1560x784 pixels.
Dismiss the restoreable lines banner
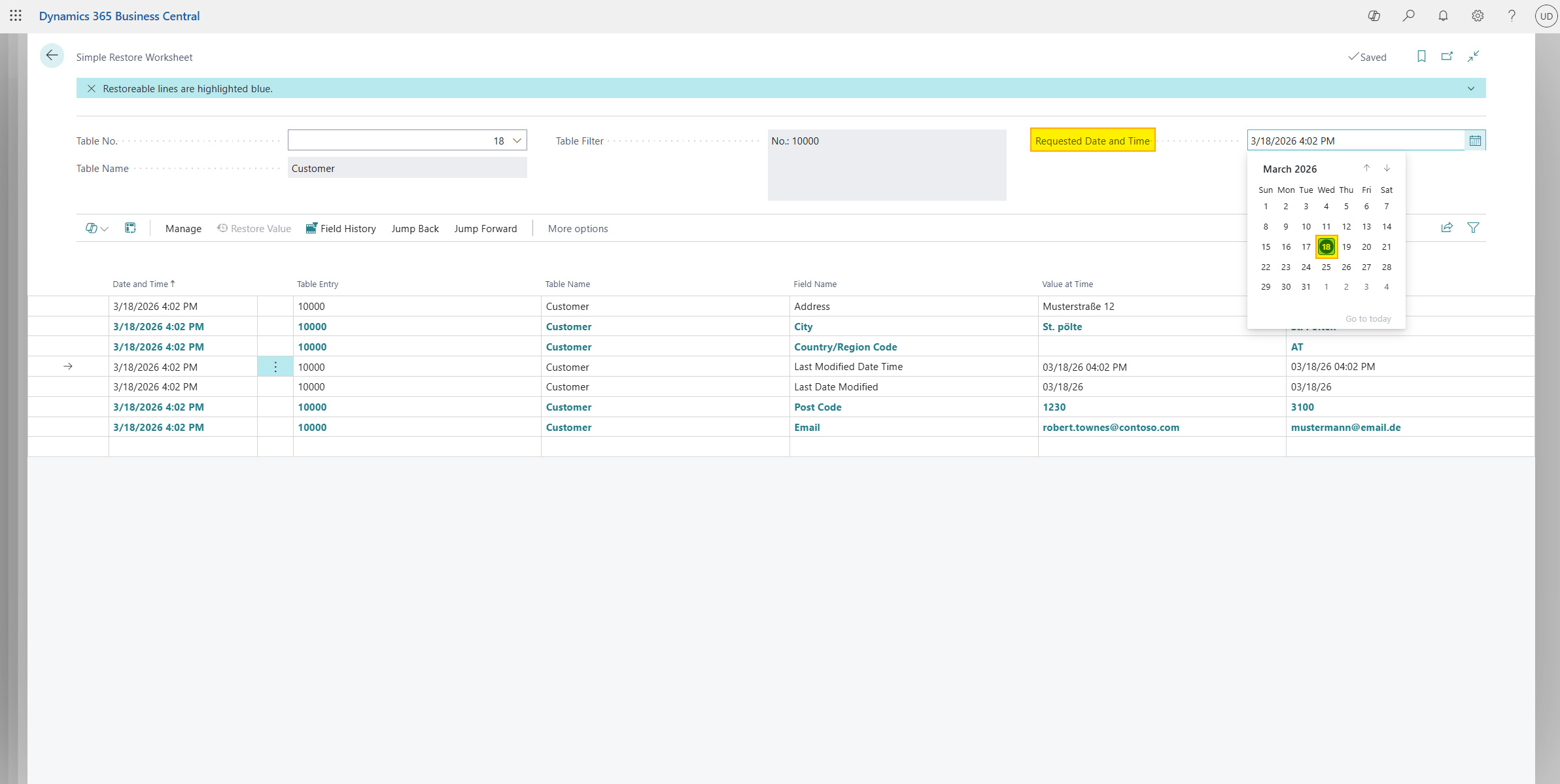tap(91, 88)
